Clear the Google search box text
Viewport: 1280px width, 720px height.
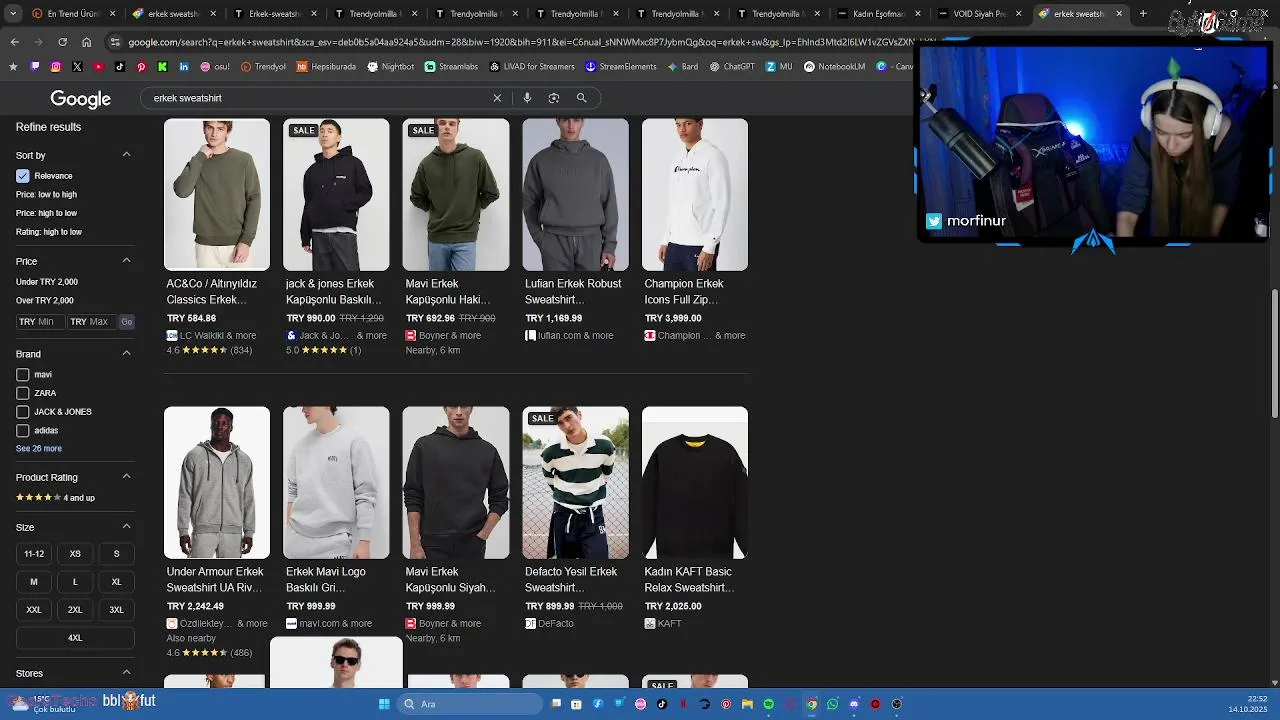[x=497, y=98]
